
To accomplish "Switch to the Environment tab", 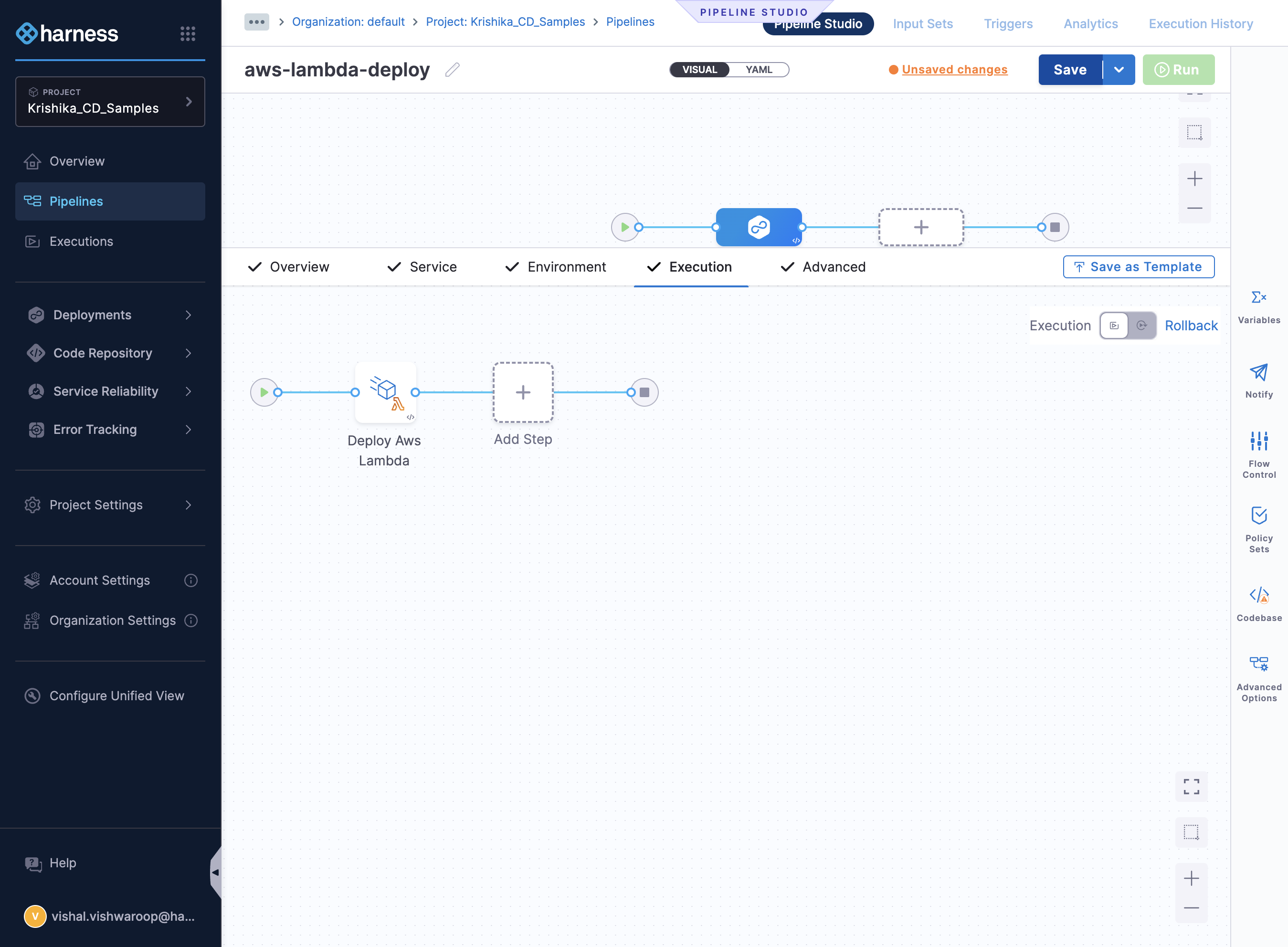I will click(x=555, y=266).
